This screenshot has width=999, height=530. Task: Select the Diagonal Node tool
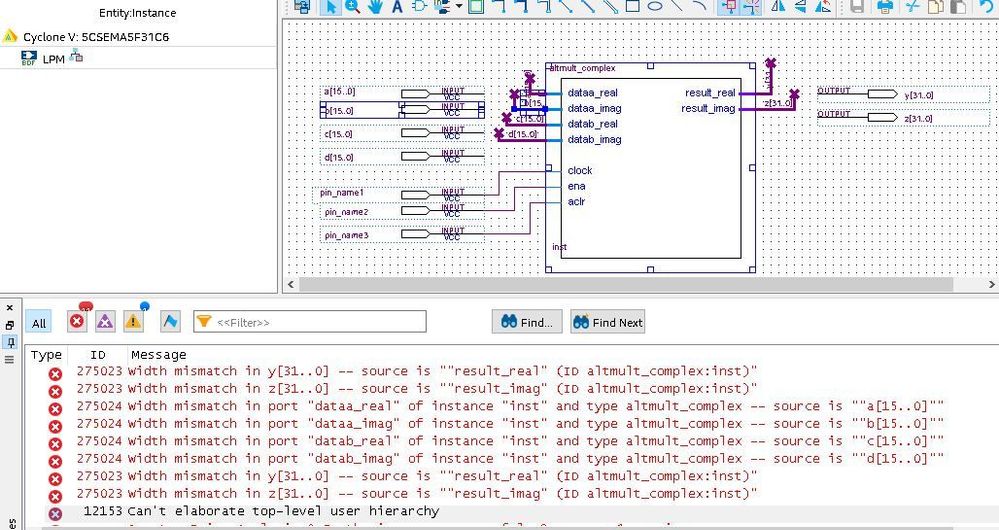566,6
